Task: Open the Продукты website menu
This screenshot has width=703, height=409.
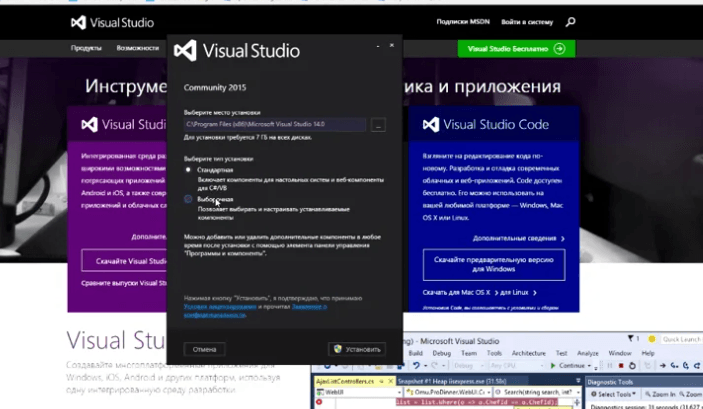Action: coord(86,48)
